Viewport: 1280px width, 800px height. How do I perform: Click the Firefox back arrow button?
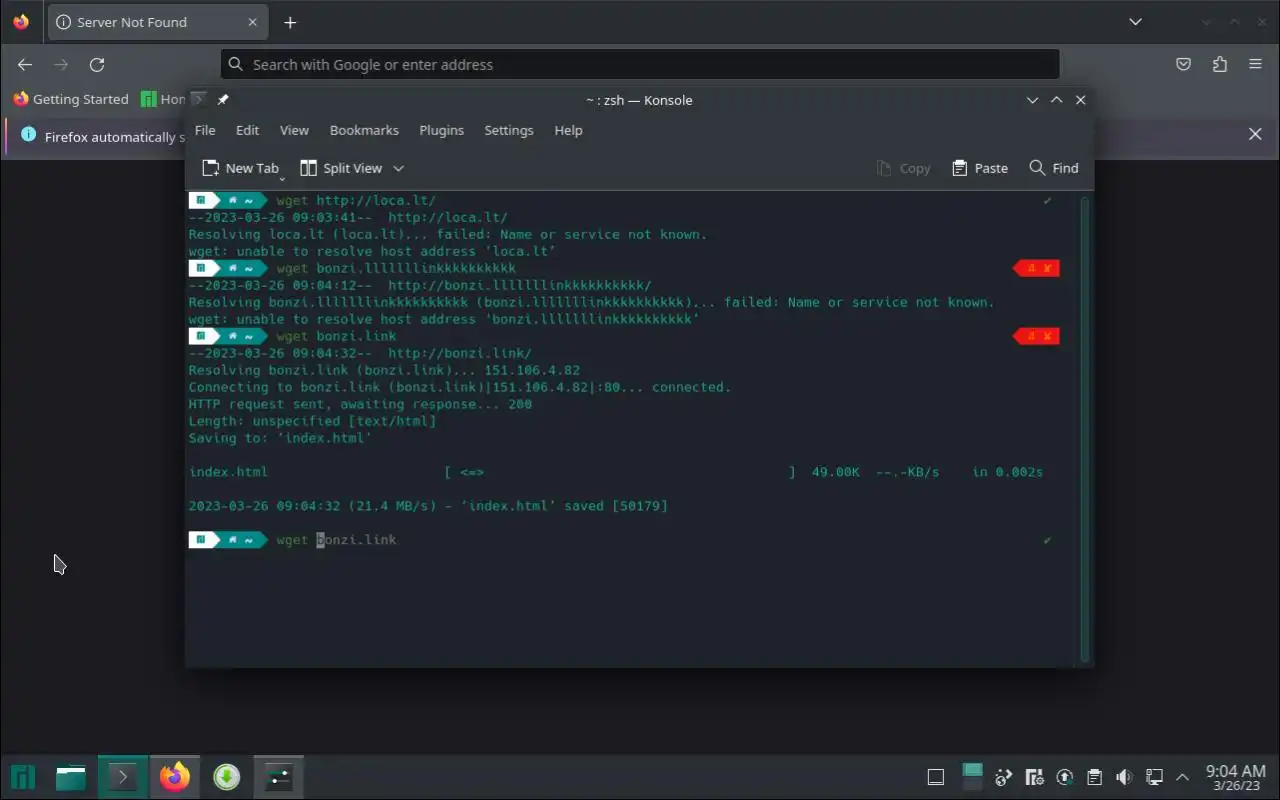tap(25, 64)
